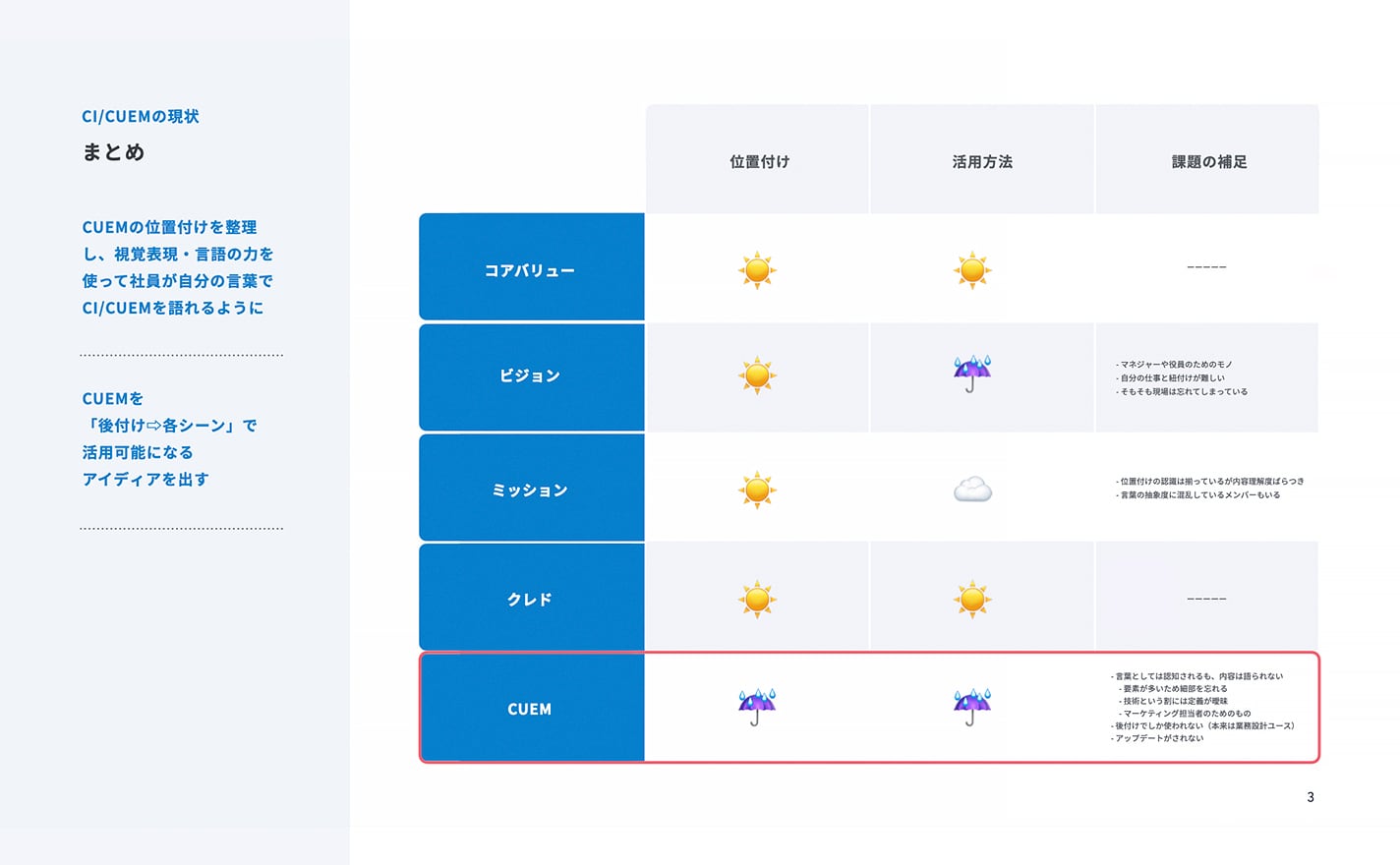Viewport: 1400px width, 865px height.
Task: Select the 位置付け column header
Action: [x=758, y=159]
